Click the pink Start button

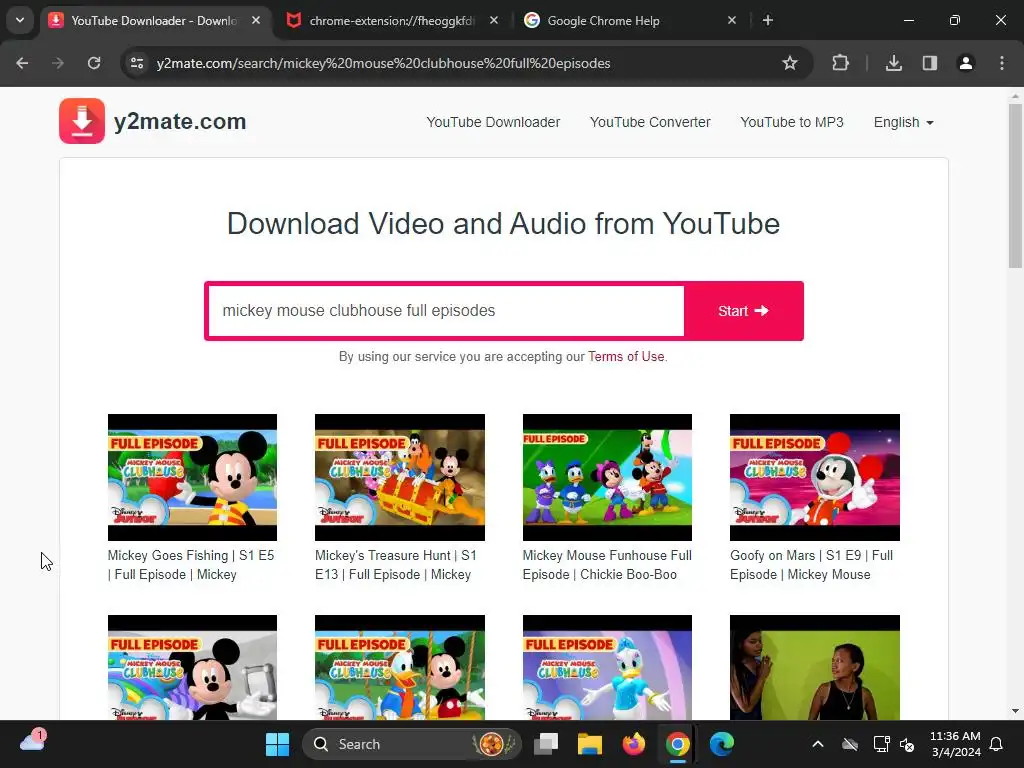pyautogui.click(x=743, y=311)
